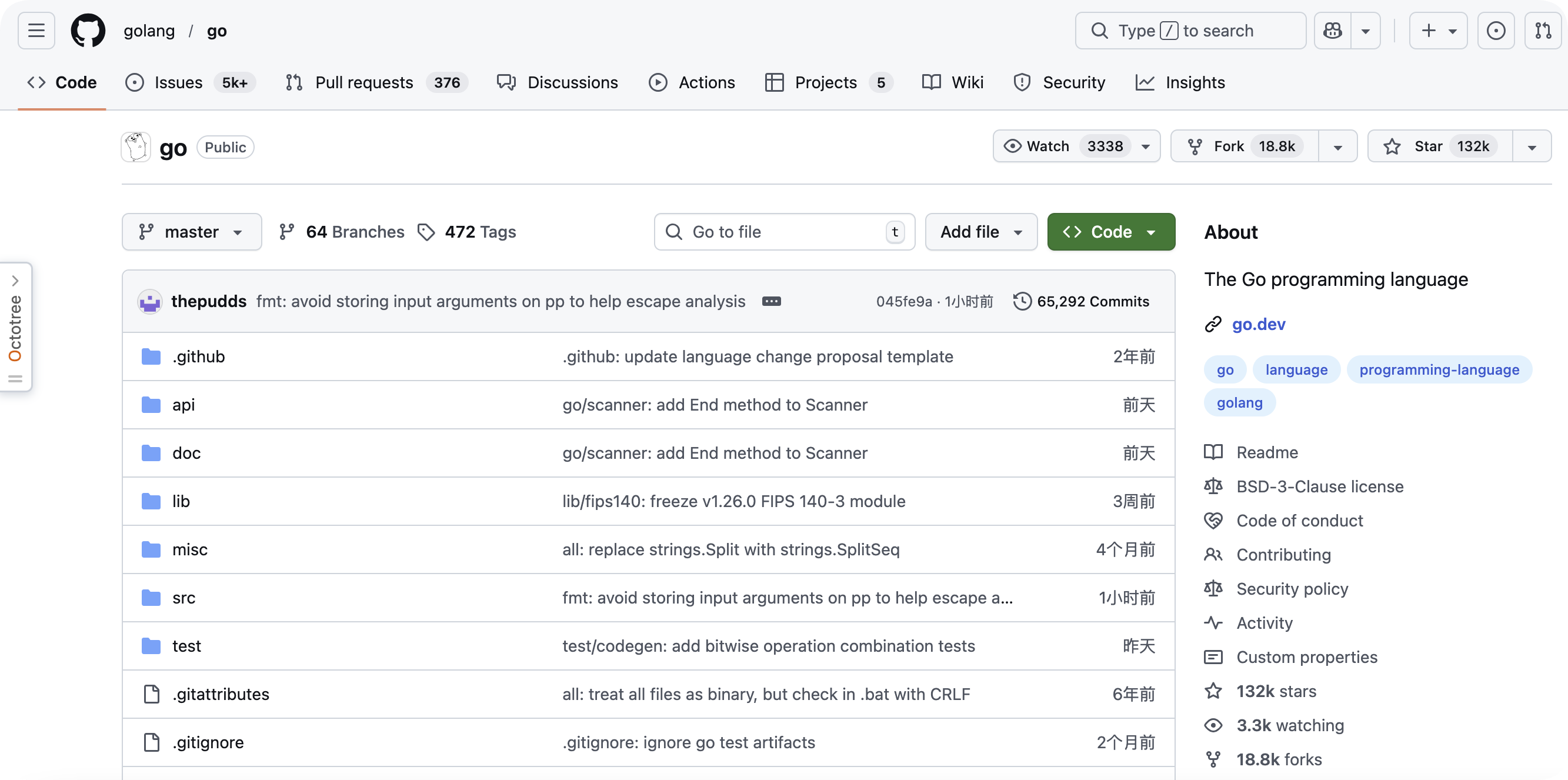Expand the commit message ellipsis button
The height and width of the screenshot is (780, 1568).
771,301
